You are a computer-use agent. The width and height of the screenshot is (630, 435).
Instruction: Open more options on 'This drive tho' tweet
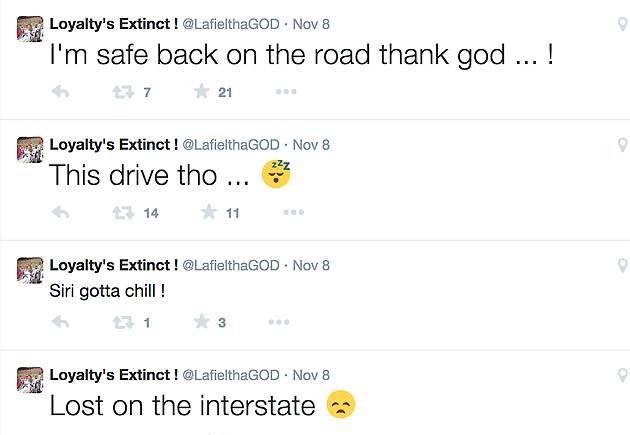(x=293, y=213)
